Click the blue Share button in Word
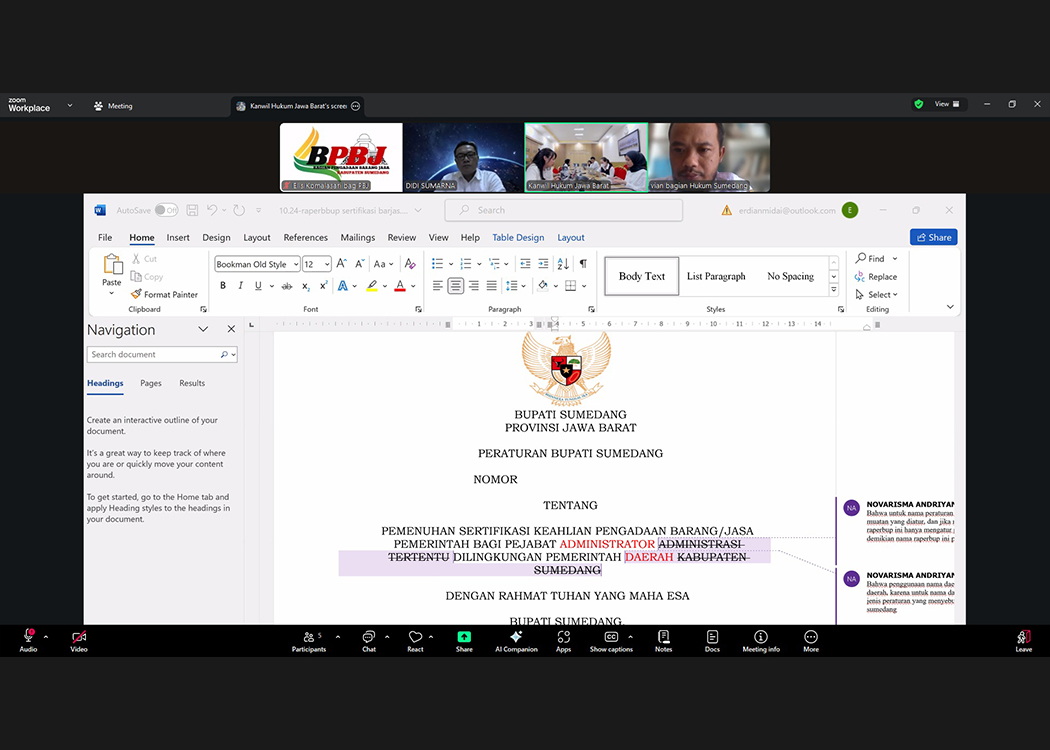 [933, 237]
